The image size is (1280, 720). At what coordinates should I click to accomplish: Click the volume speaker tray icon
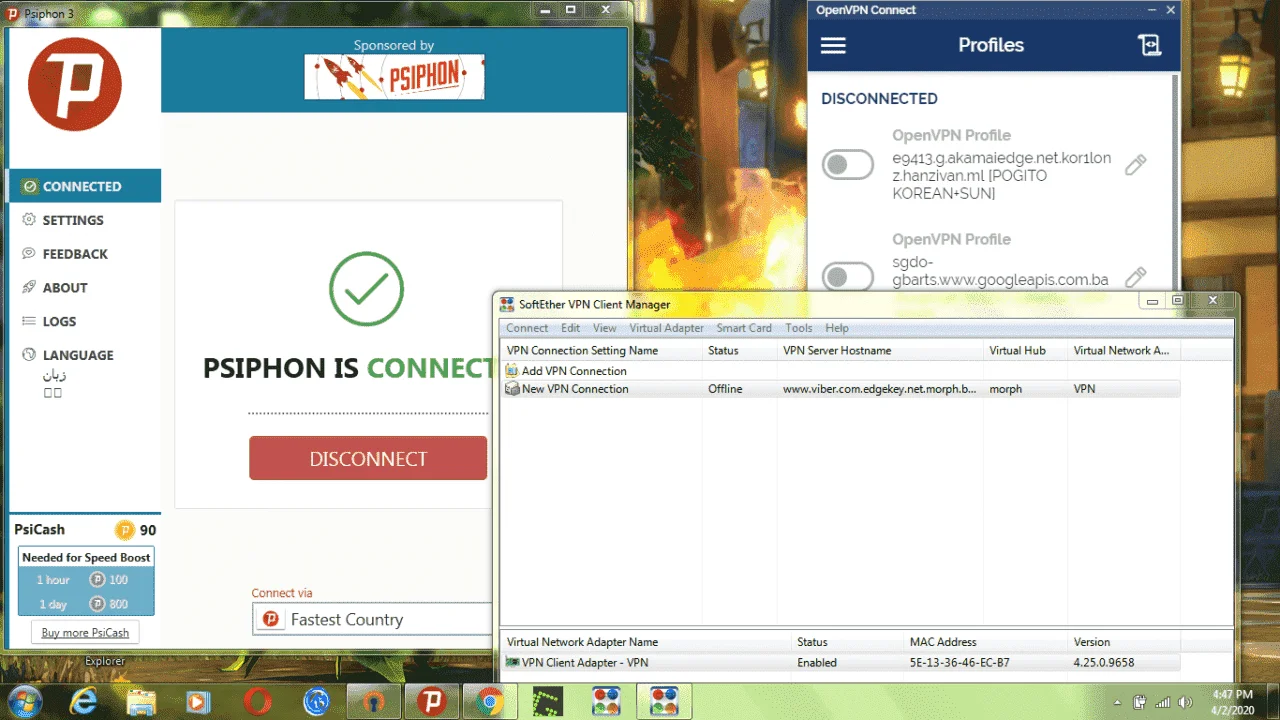[1186, 702]
